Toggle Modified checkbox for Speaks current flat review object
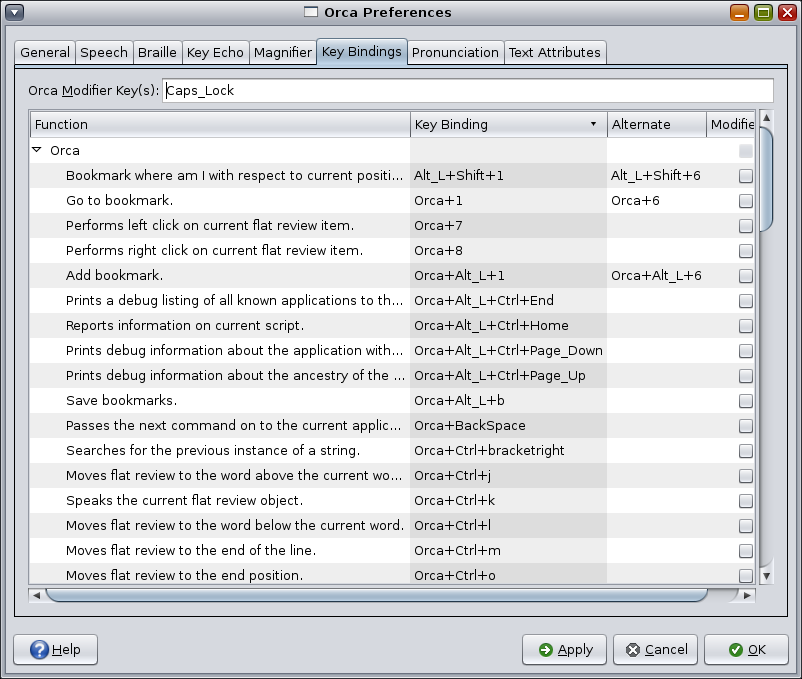 coord(746,502)
